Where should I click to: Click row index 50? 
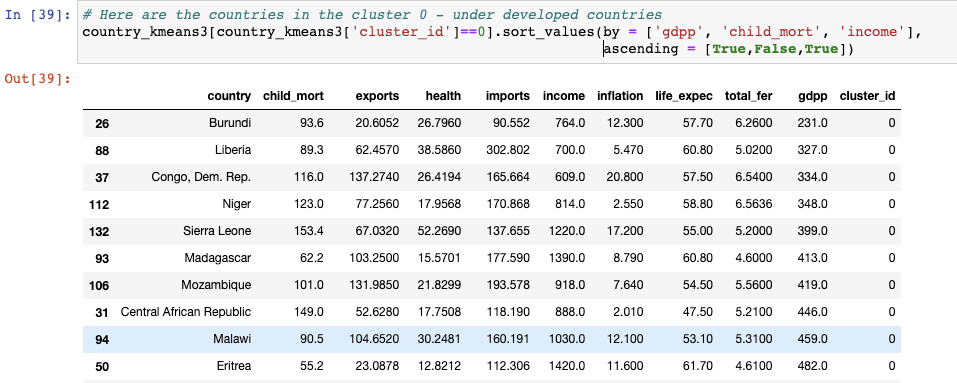[x=102, y=367]
